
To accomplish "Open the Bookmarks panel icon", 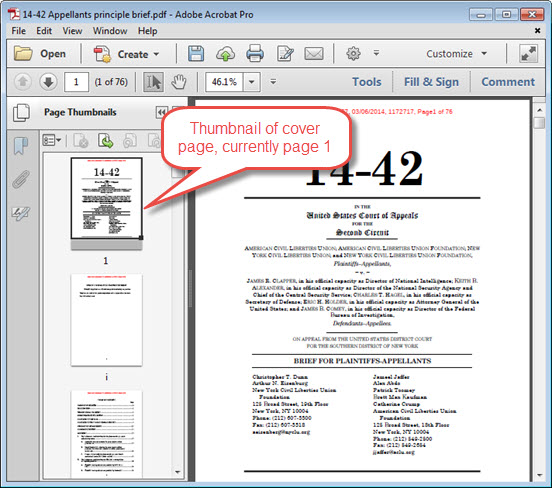I will point(21,146).
